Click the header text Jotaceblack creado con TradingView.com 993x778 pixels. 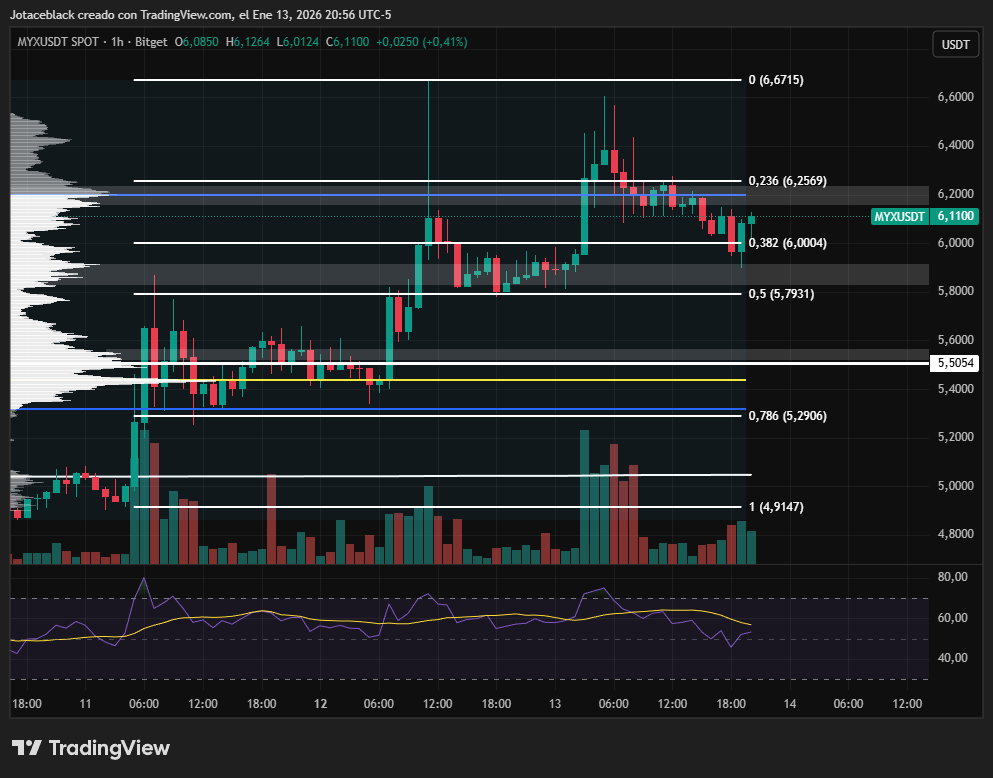pos(123,15)
